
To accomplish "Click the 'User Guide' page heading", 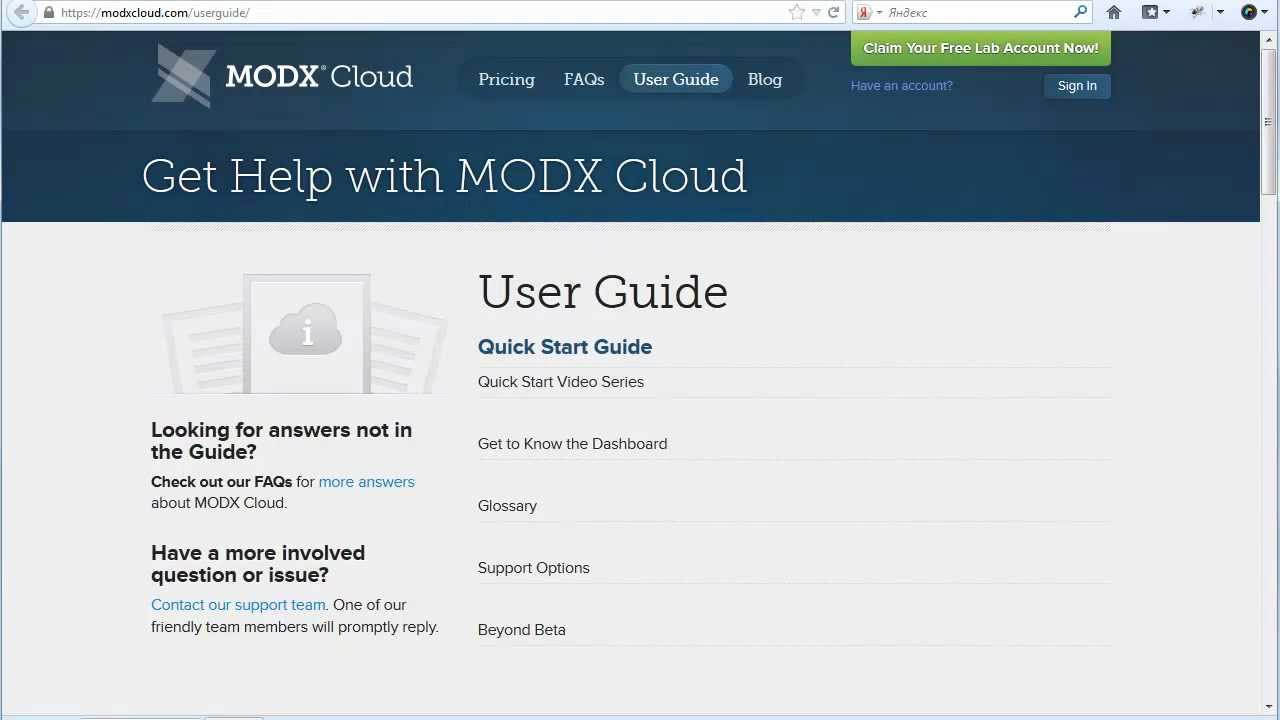I will pyautogui.click(x=603, y=292).
